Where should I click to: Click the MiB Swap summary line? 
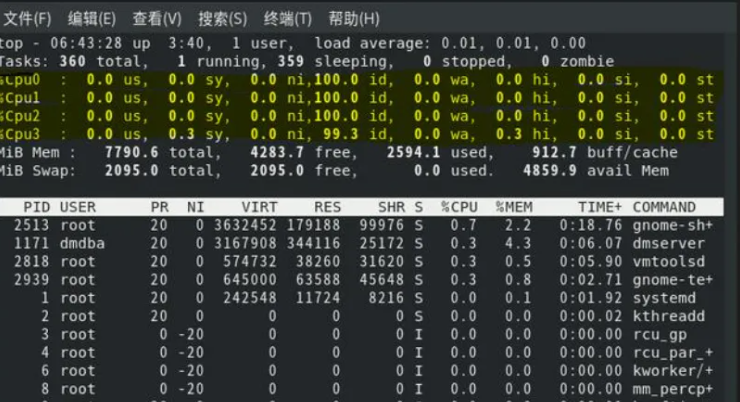[335, 170]
